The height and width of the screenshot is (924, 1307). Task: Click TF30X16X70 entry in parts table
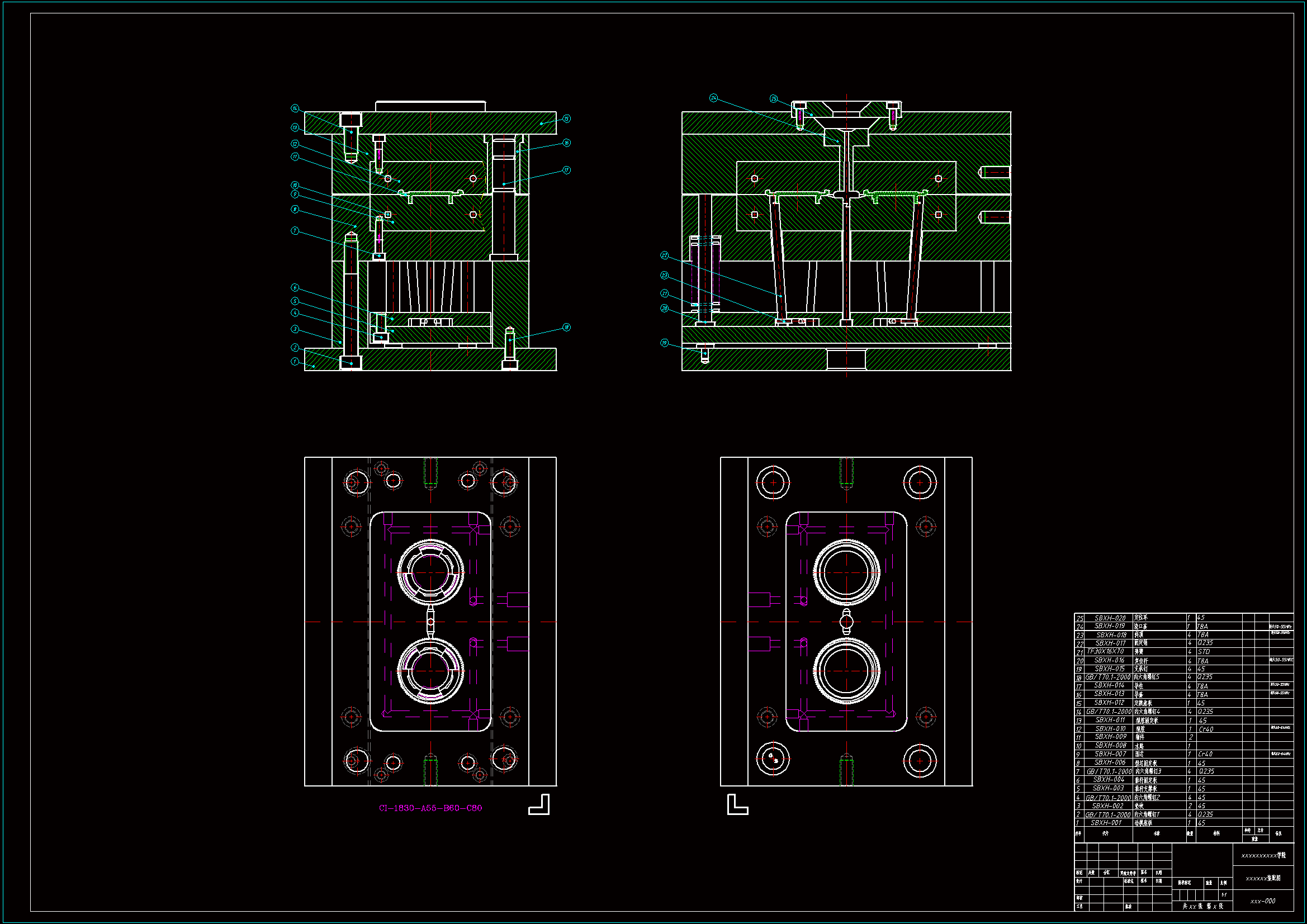1106,651
